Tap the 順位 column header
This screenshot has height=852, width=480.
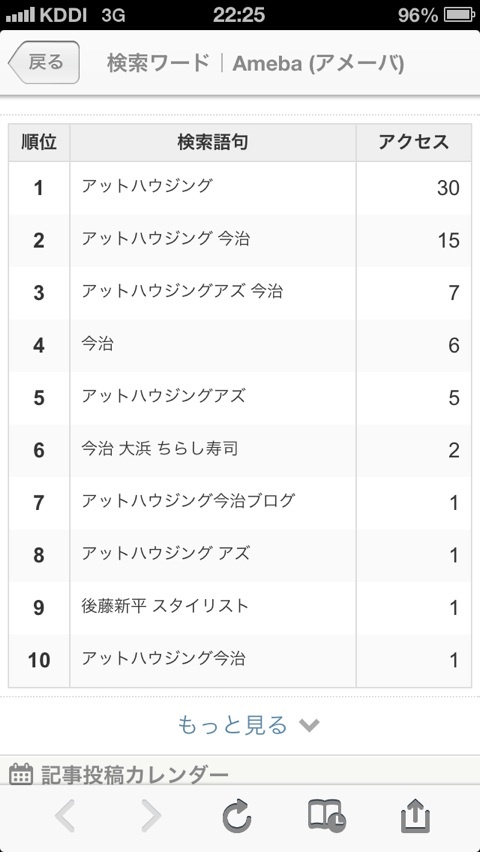39,143
